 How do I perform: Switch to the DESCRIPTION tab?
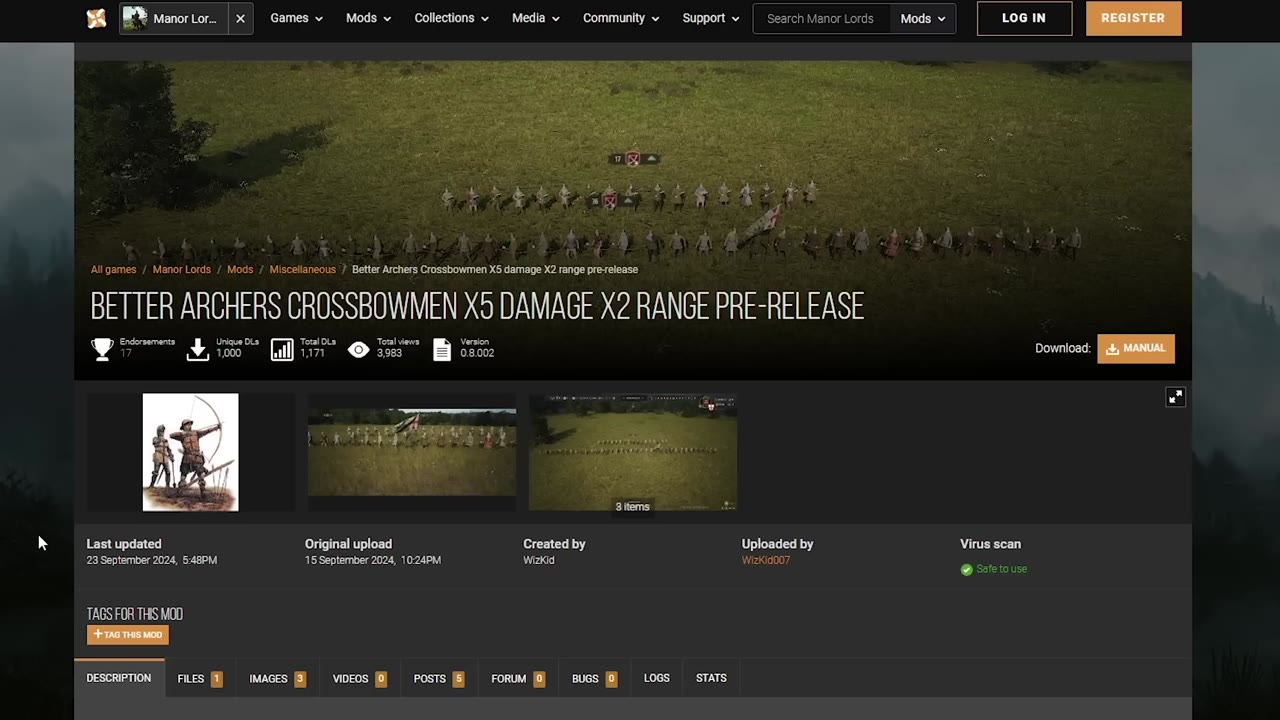tap(119, 678)
